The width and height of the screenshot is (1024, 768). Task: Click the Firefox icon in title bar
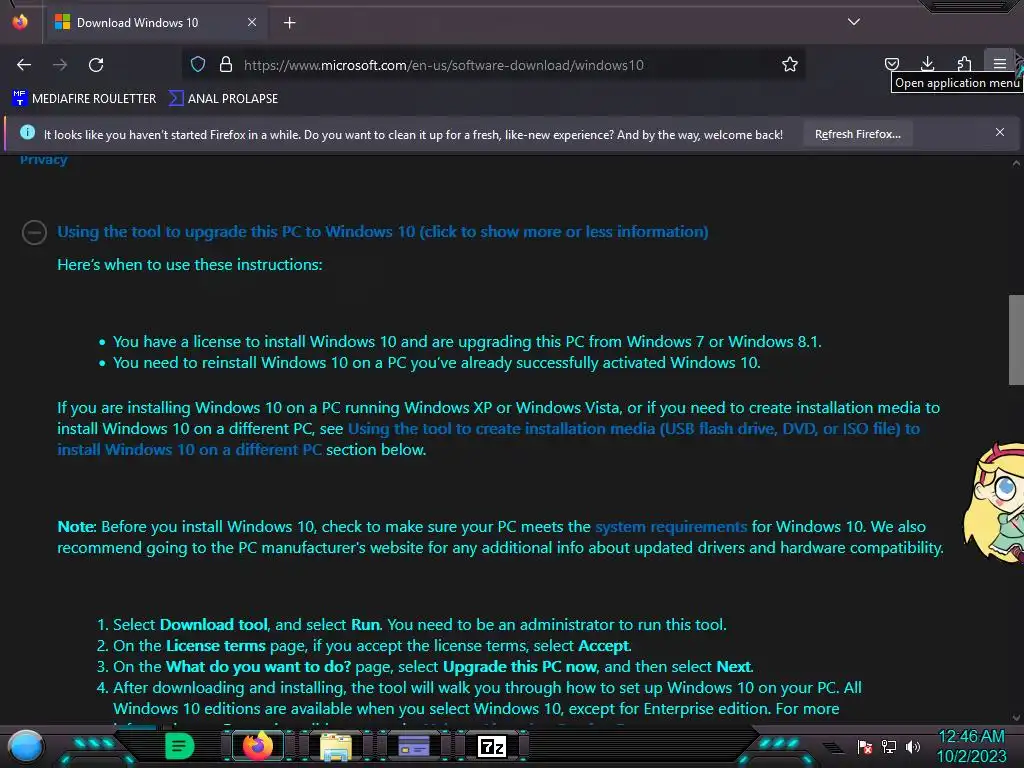coord(20,22)
